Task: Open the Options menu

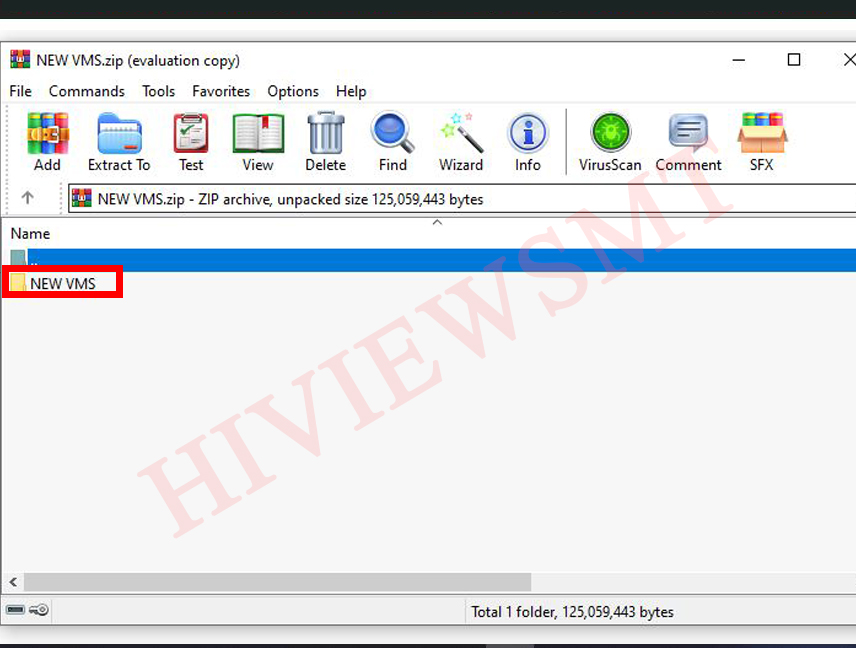Action: click(293, 91)
